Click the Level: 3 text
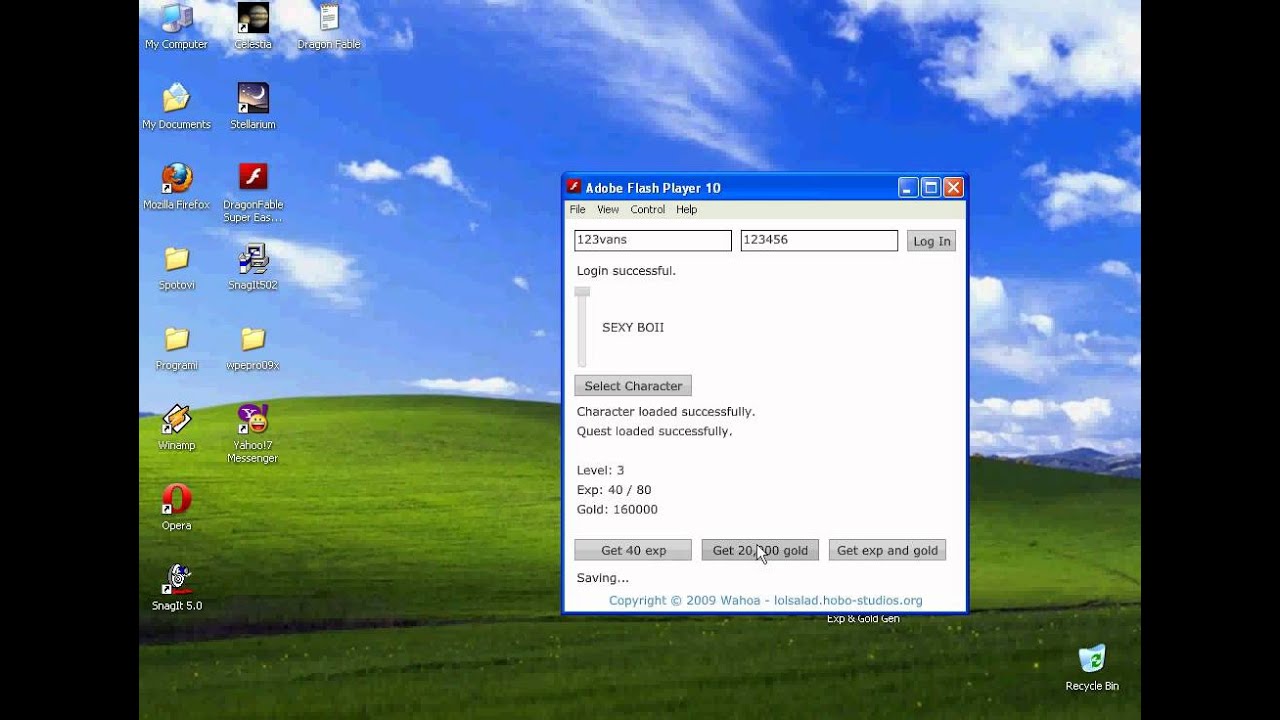1280x720 pixels. click(x=600, y=470)
